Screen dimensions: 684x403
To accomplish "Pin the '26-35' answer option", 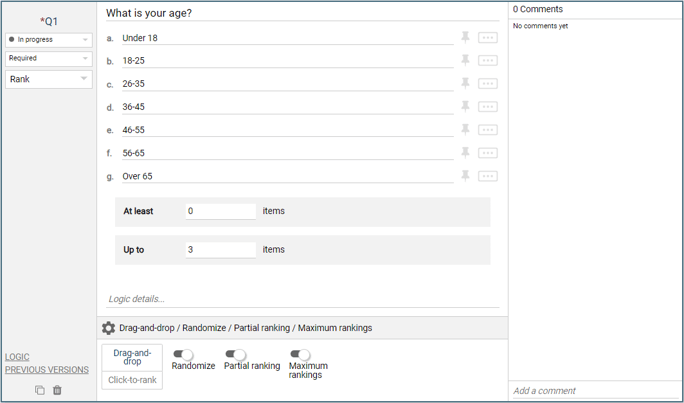I will click(465, 83).
